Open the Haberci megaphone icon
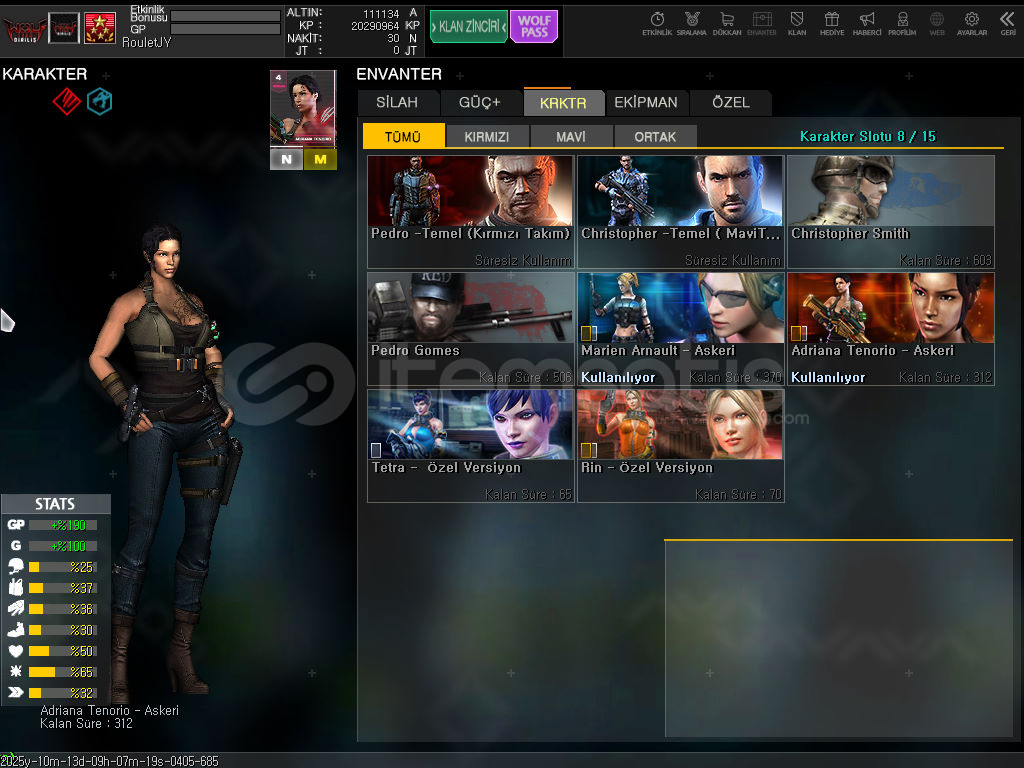Screen dimensions: 1024x768 coord(867,23)
